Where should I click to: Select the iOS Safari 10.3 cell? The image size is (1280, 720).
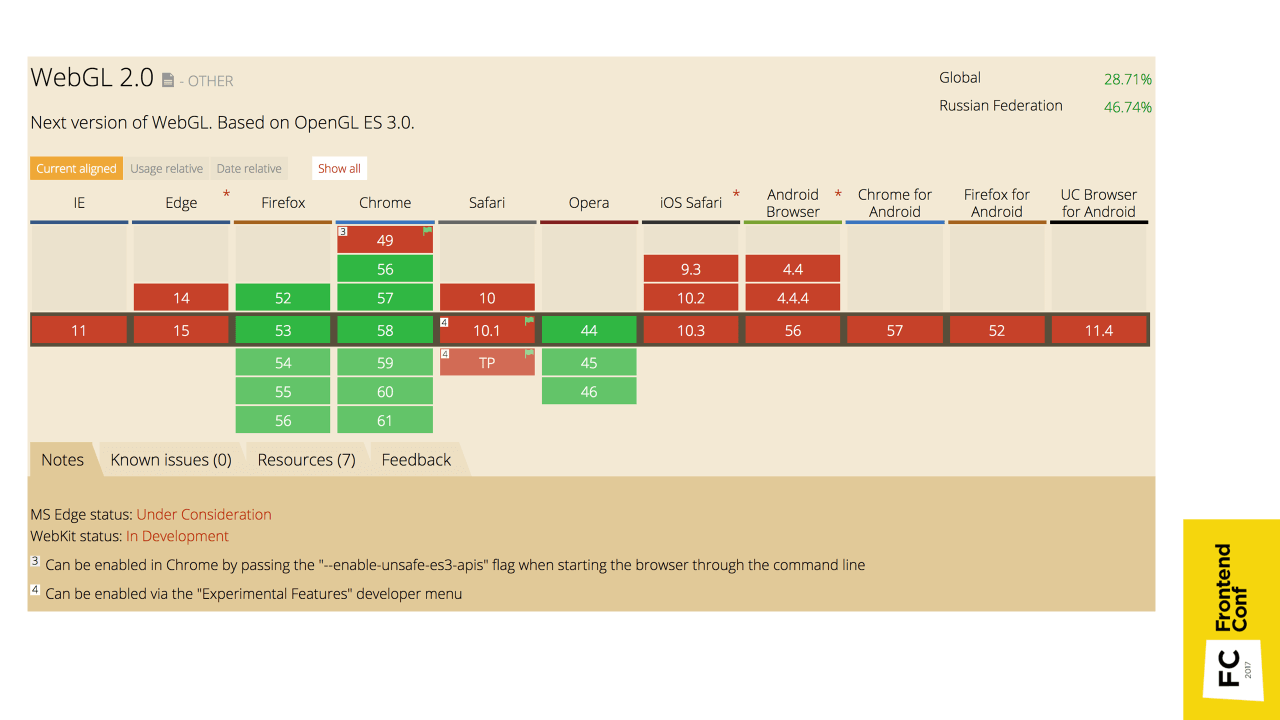(691, 330)
